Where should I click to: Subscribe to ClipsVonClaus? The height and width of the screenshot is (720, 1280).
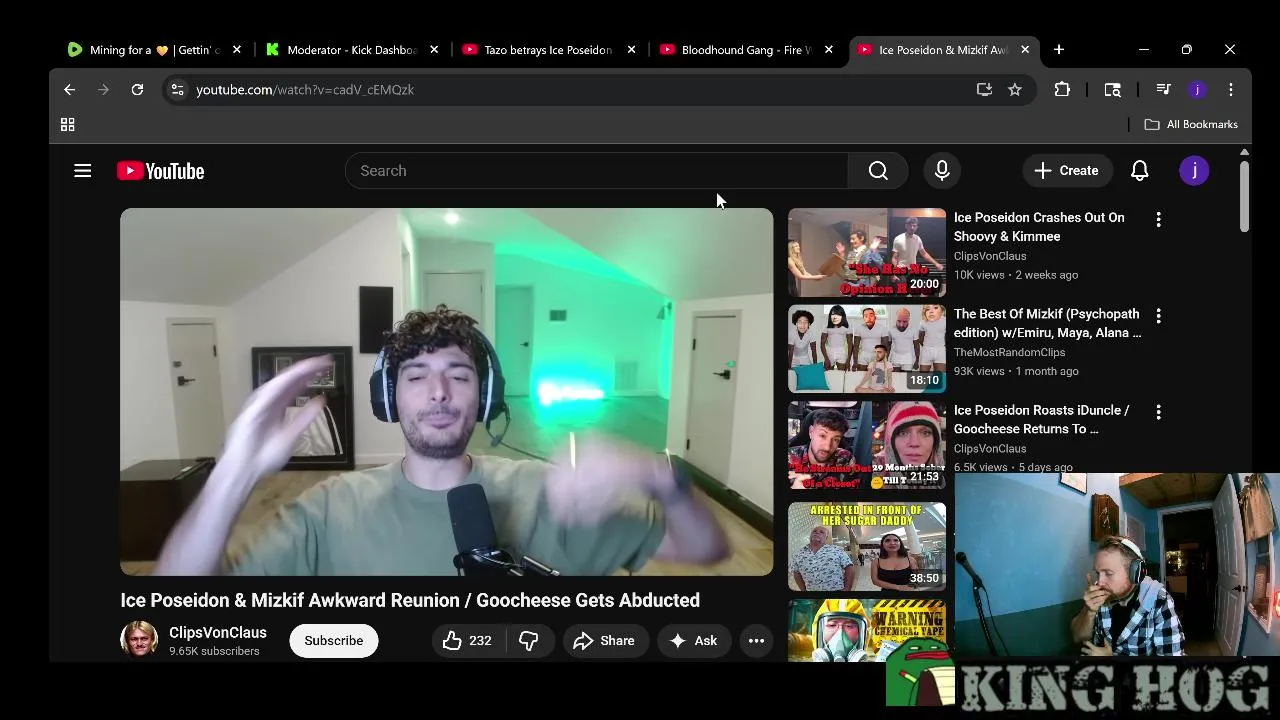tap(334, 641)
